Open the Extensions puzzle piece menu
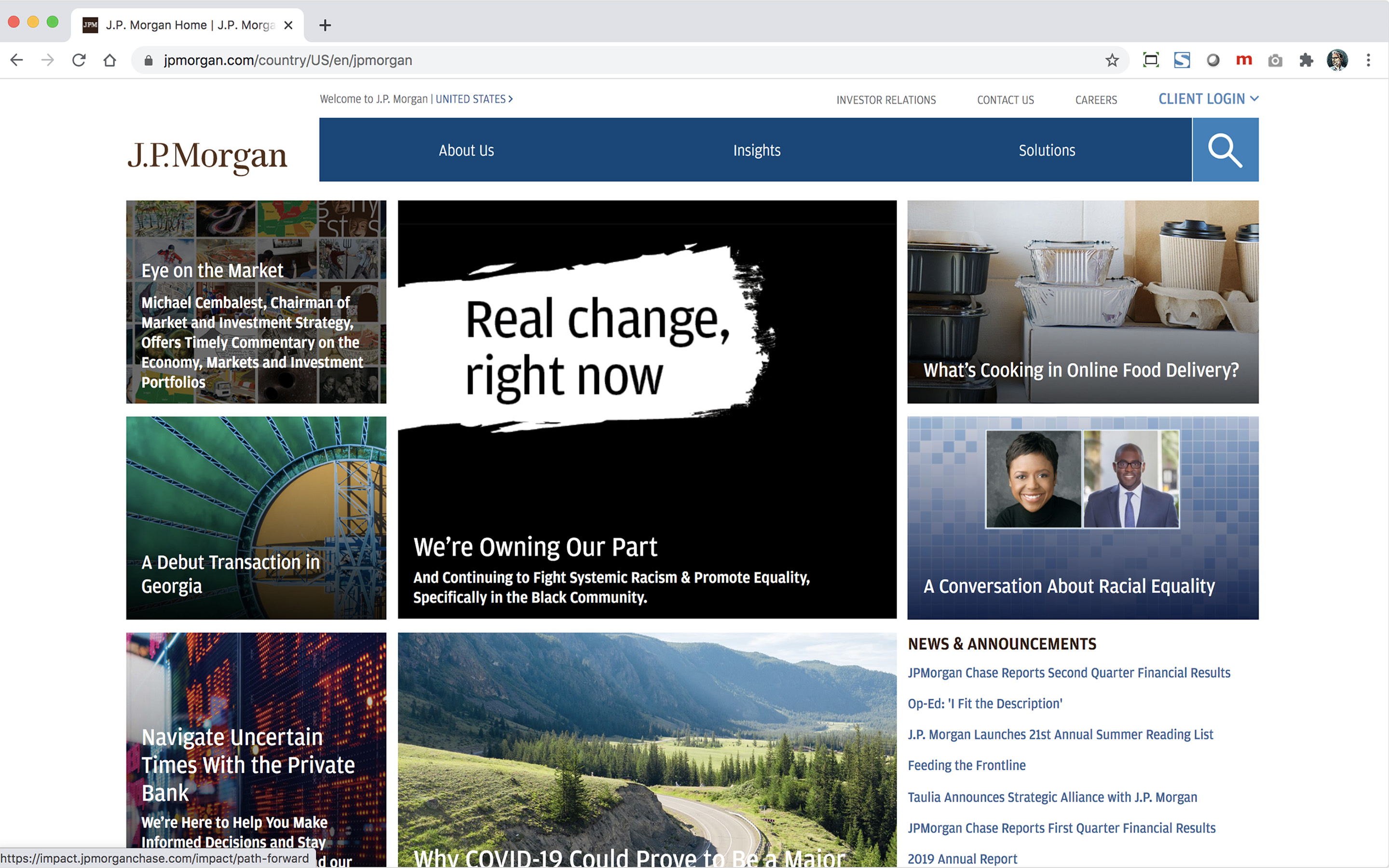The width and height of the screenshot is (1389, 868). click(1307, 60)
